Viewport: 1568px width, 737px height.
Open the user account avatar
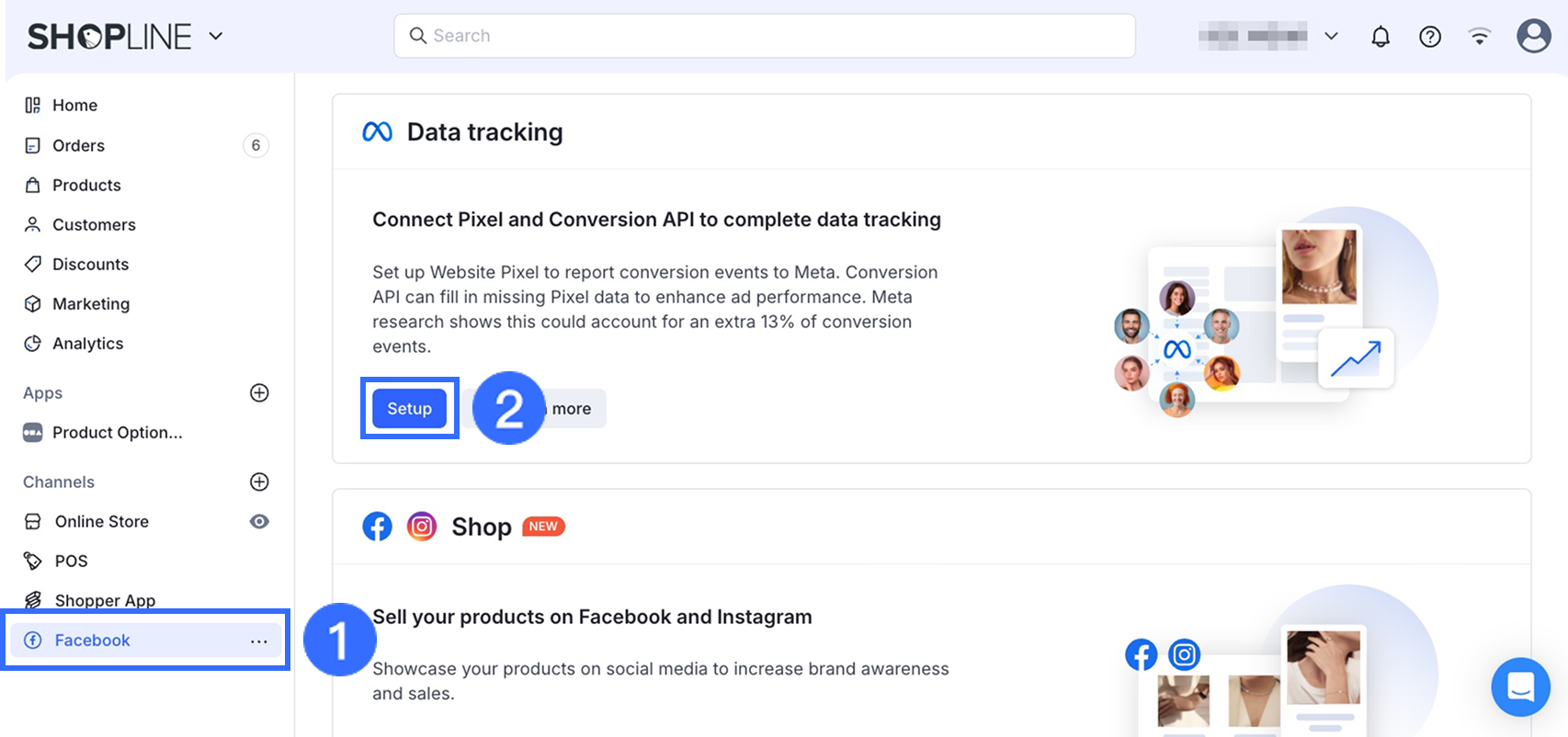click(x=1533, y=37)
